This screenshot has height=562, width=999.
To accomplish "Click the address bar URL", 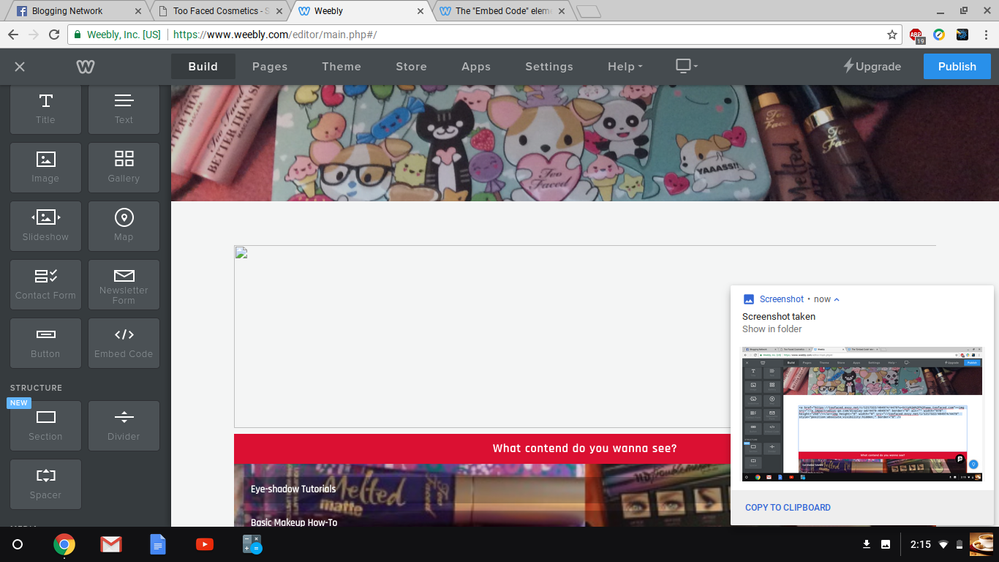I will point(275,34).
